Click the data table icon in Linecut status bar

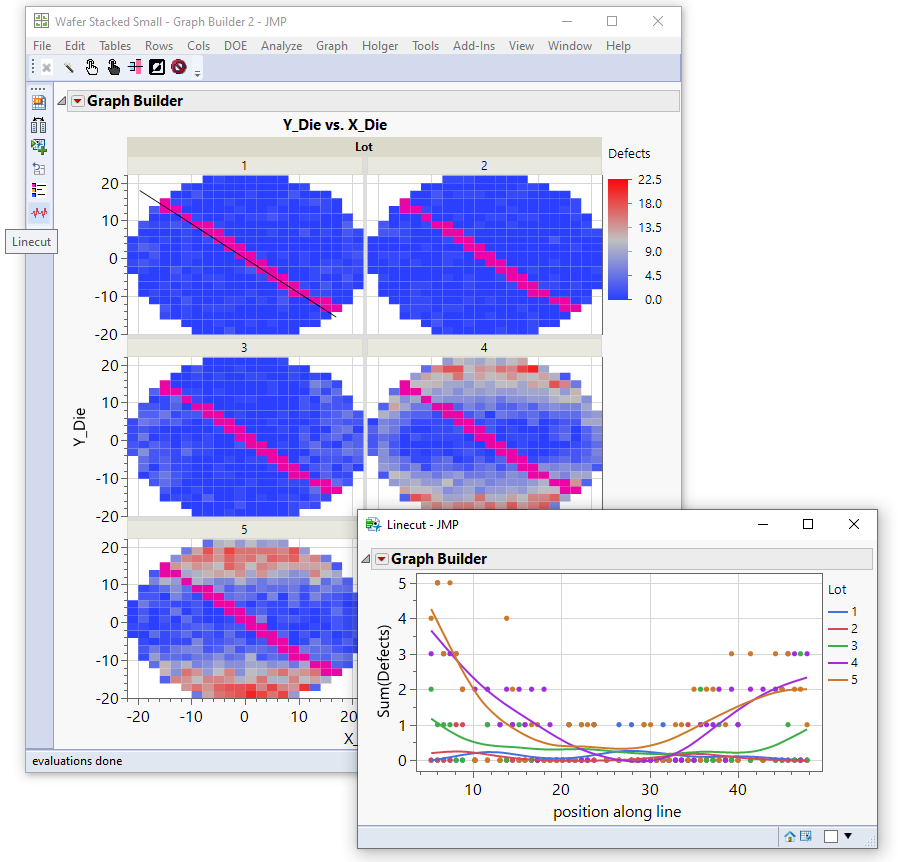coord(806,836)
